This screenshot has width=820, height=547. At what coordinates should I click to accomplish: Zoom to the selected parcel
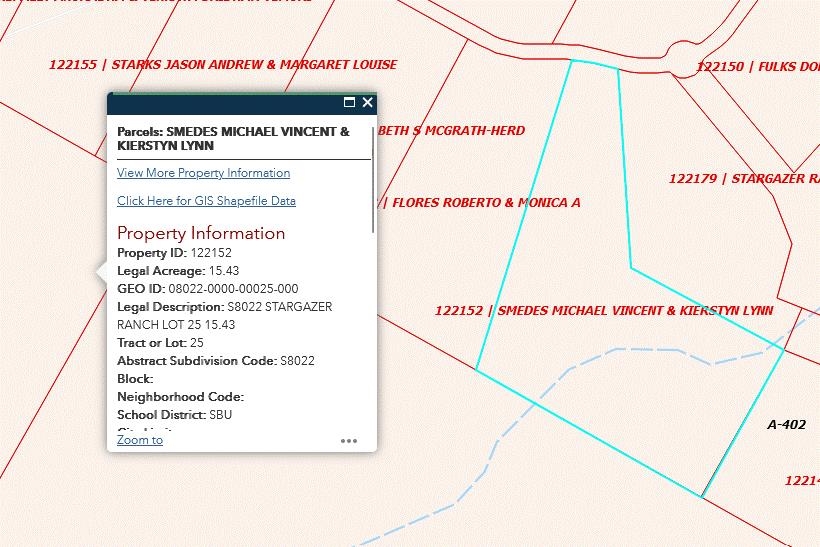pyautogui.click(x=139, y=440)
